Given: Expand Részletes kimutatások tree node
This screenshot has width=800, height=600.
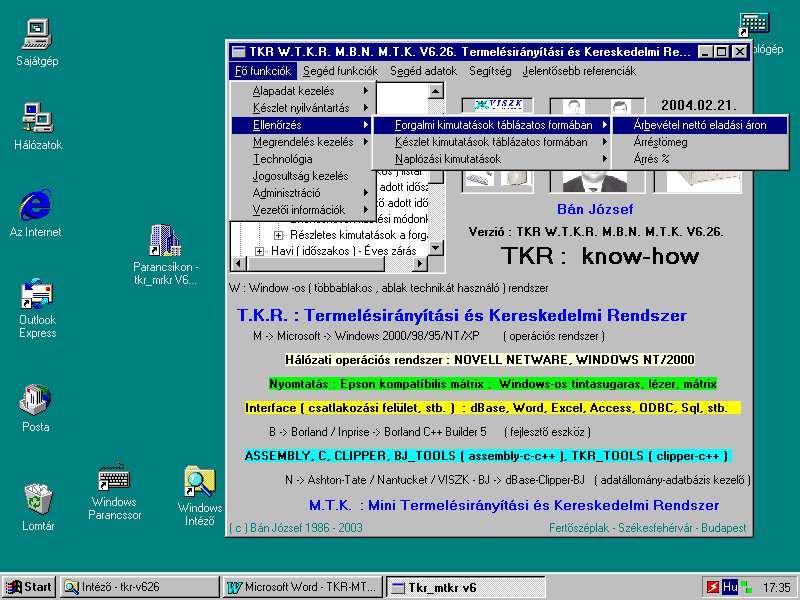Looking at the screenshot, I should [x=279, y=235].
